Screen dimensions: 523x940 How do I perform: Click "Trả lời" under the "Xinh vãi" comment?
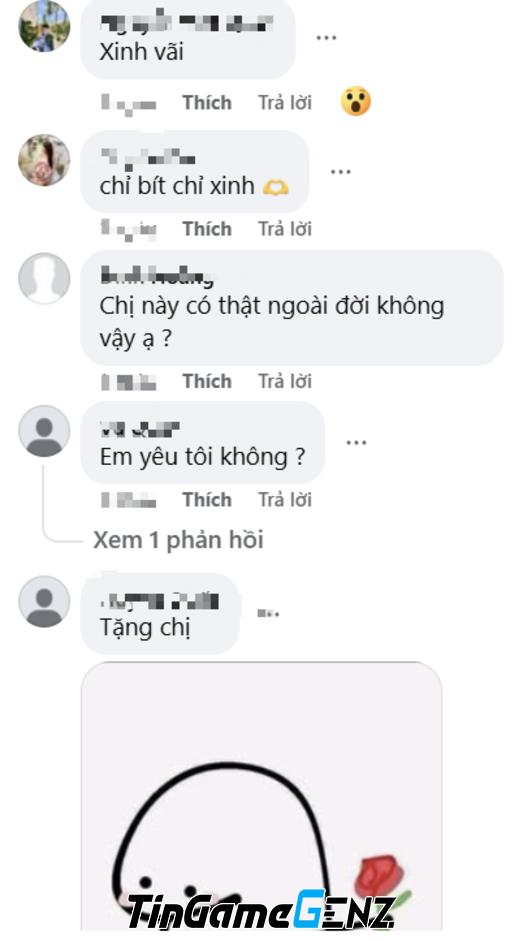tap(285, 103)
